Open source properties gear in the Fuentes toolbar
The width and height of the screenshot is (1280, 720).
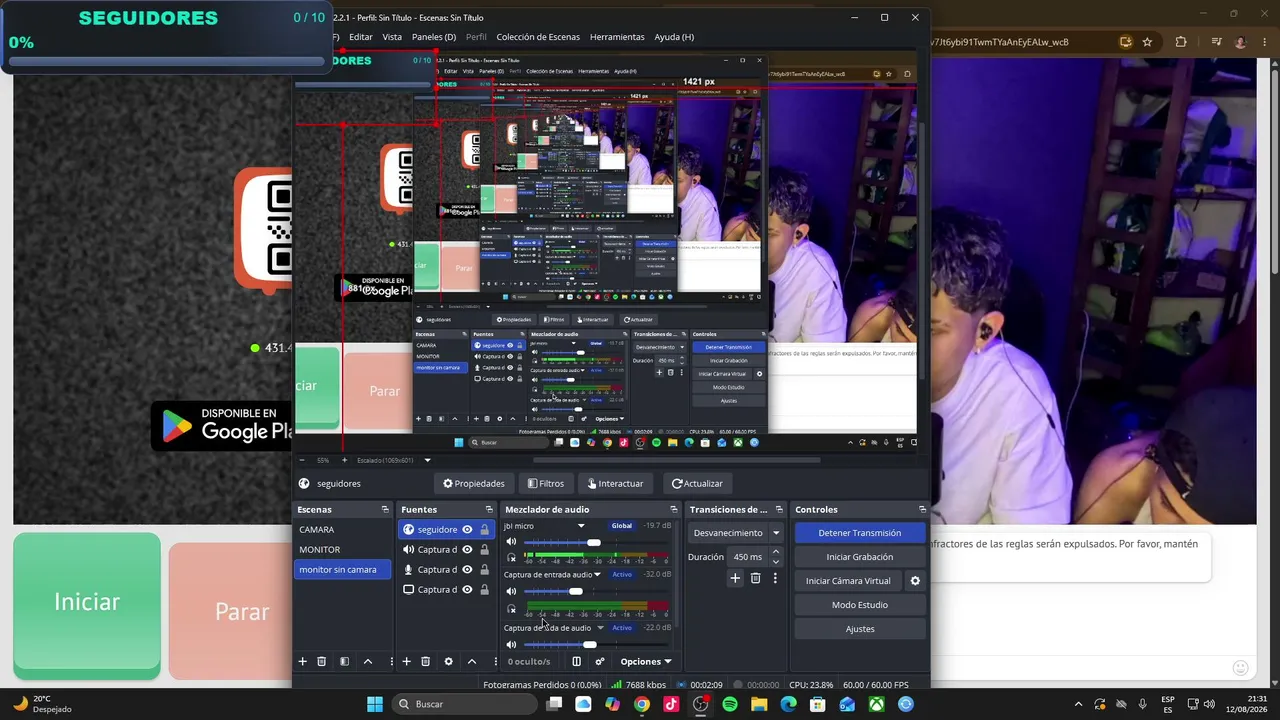[448, 661]
